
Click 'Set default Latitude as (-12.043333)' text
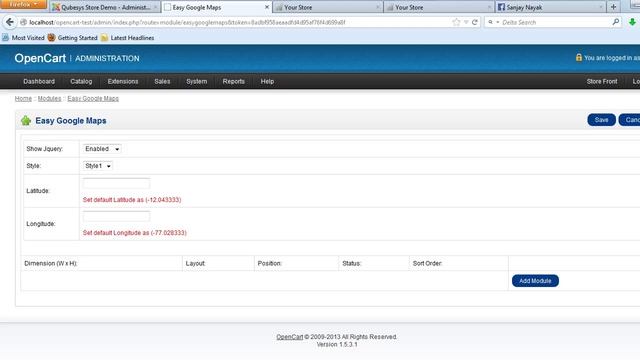pyautogui.click(x=132, y=200)
